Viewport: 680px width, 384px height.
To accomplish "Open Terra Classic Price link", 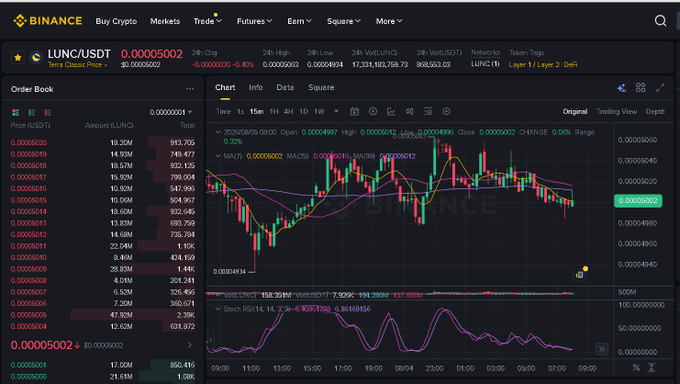I will click(x=77, y=65).
